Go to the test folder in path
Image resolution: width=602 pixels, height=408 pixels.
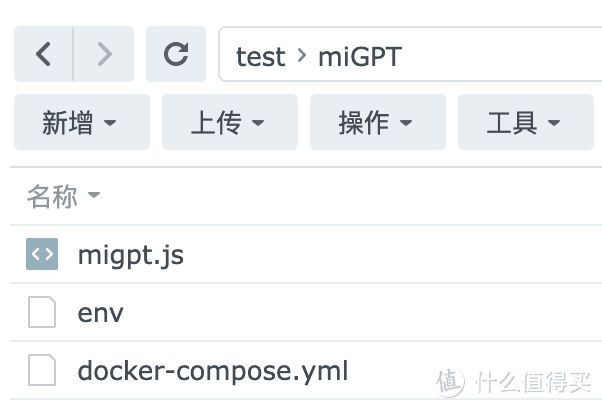point(260,57)
